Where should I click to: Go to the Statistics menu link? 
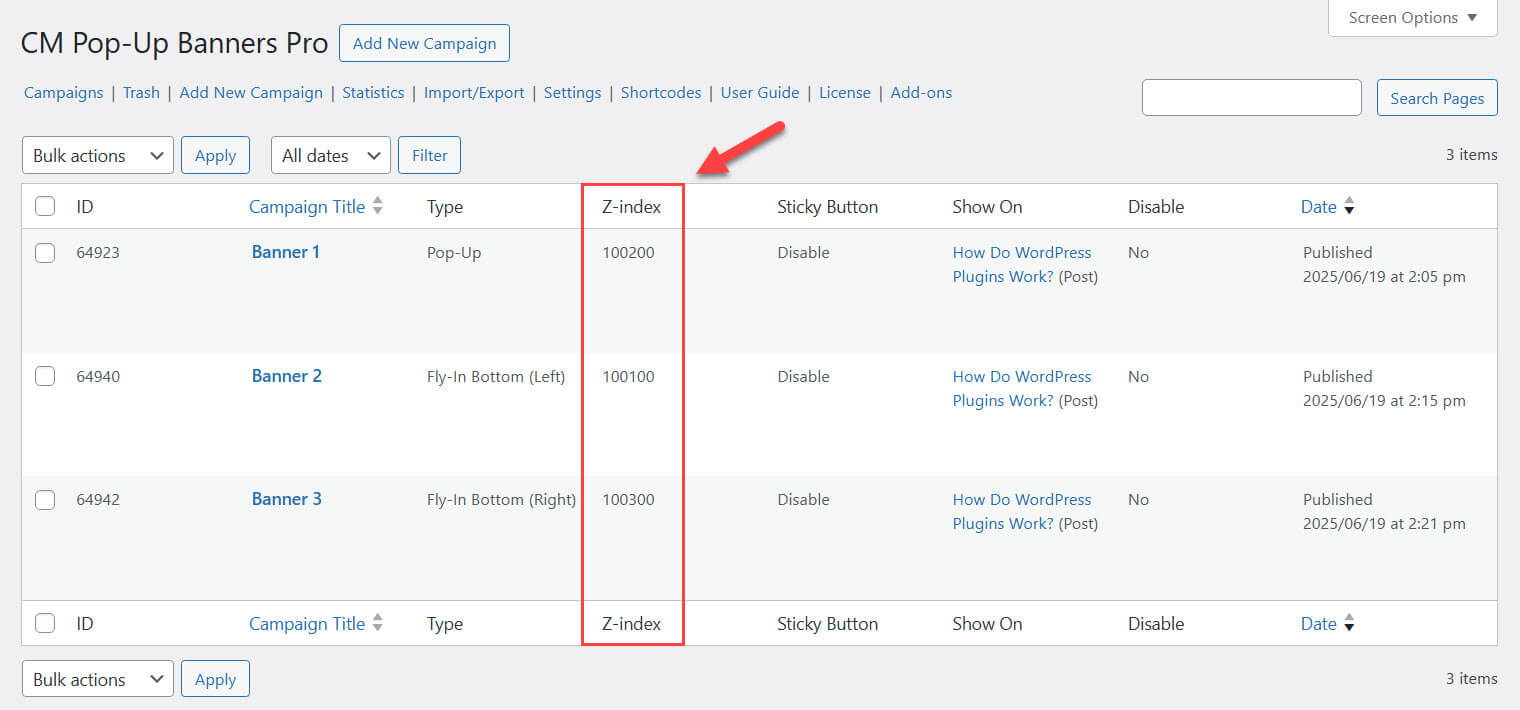373,93
